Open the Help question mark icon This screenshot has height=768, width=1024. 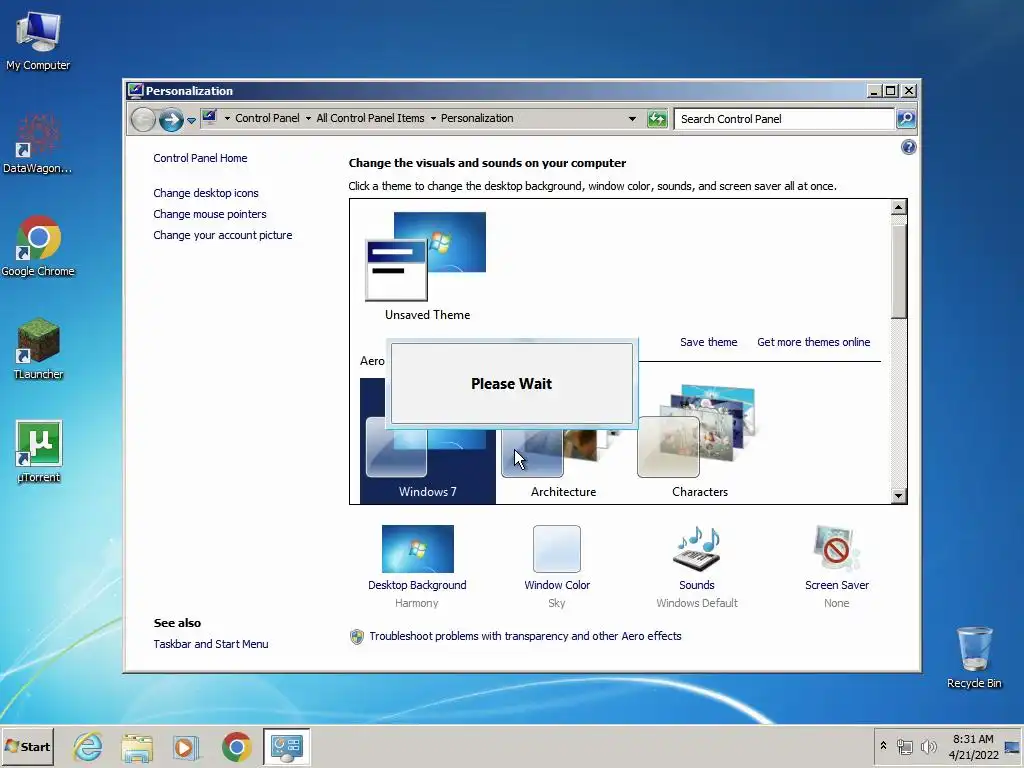(908, 147)
